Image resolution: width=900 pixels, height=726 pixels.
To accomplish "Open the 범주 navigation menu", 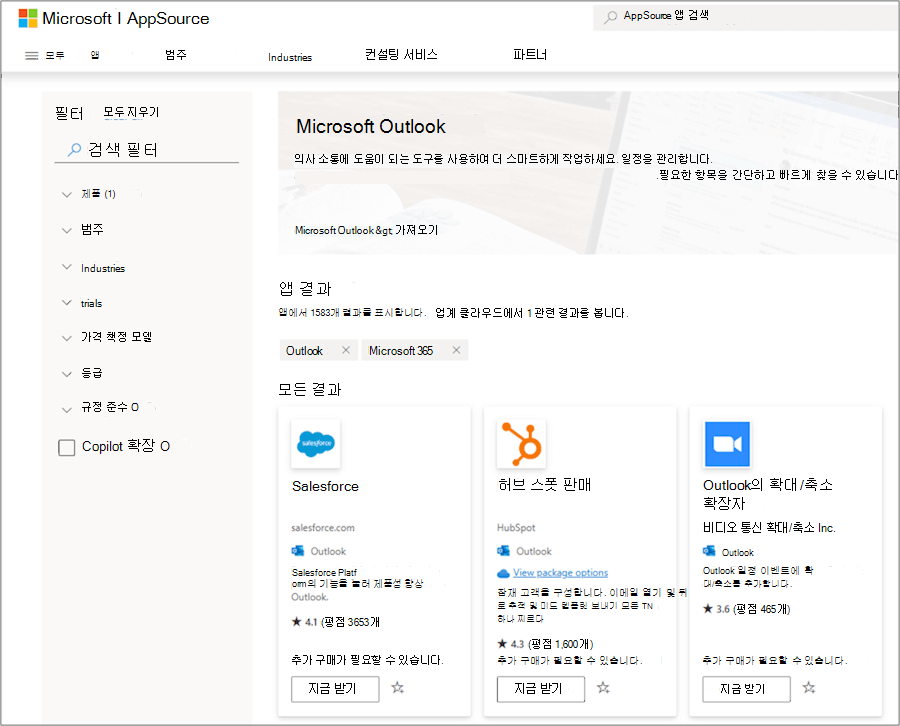I will (176, 55).
